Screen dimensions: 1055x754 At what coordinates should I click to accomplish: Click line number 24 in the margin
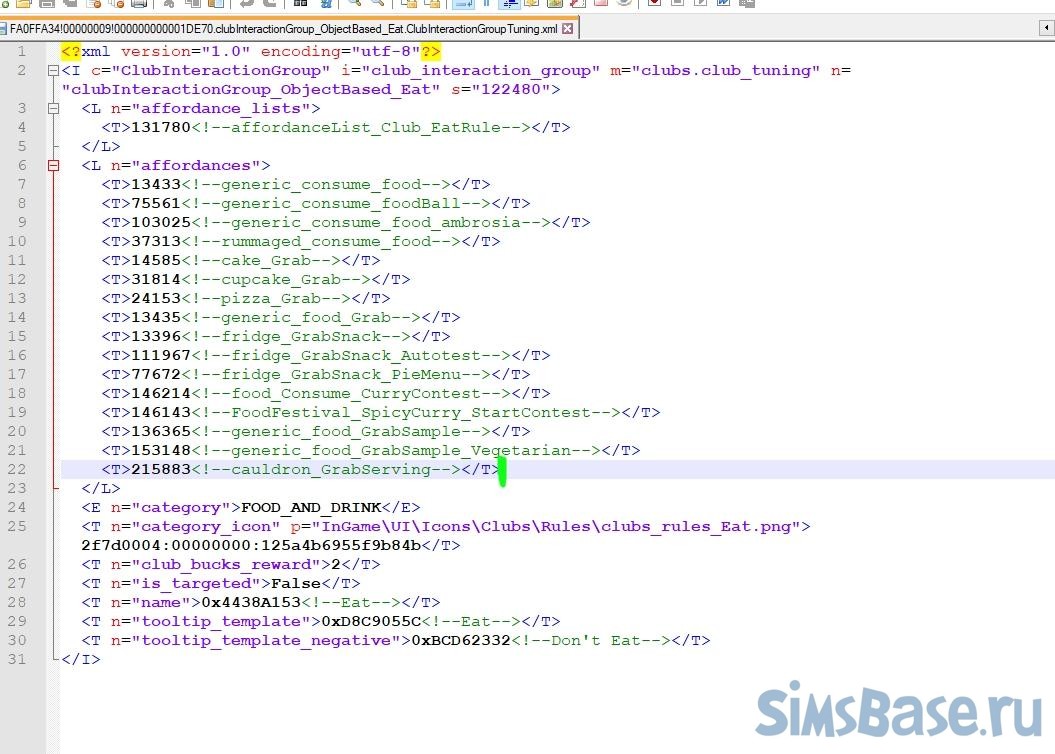(x=21, y=507)
